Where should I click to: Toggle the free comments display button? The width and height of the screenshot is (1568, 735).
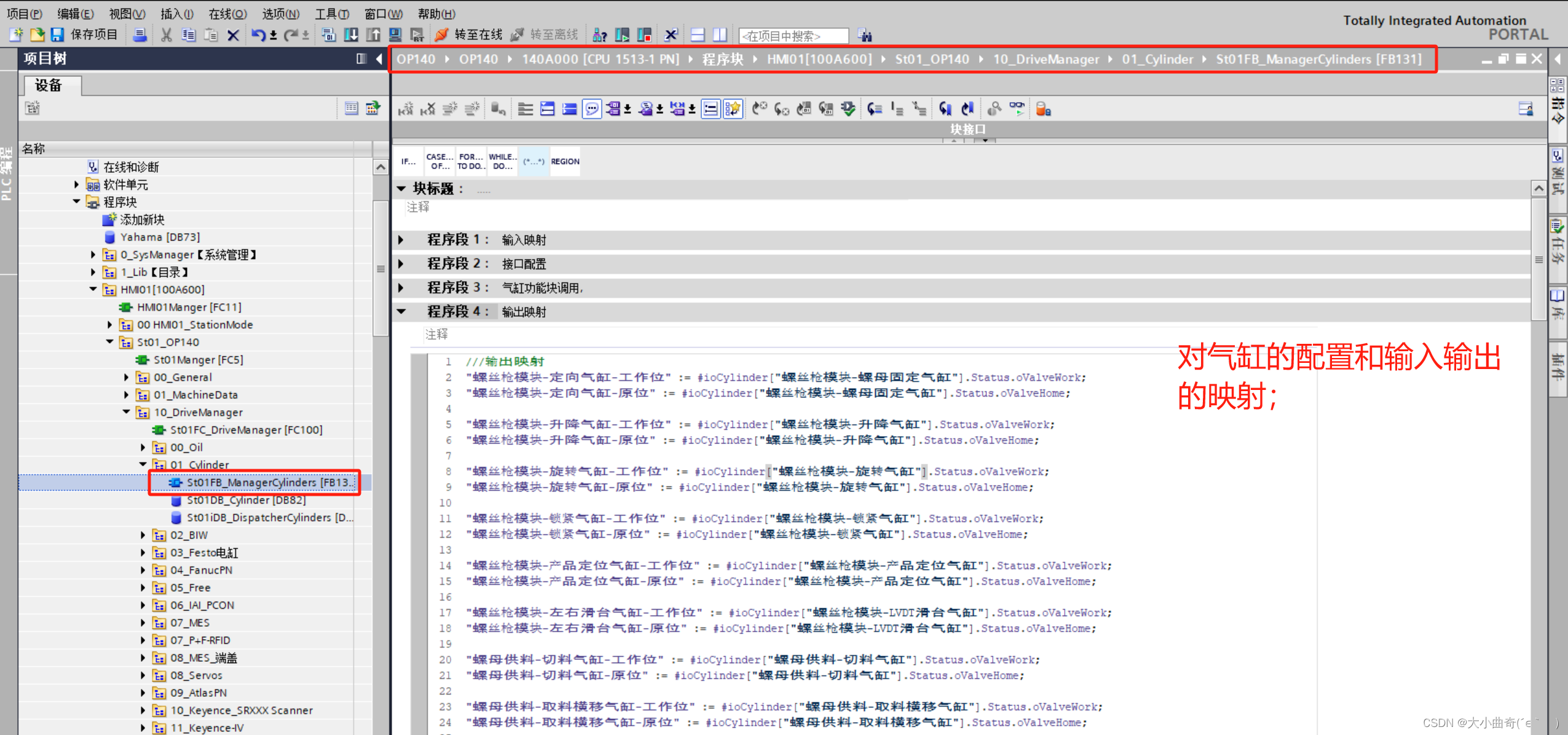[591, 109]
